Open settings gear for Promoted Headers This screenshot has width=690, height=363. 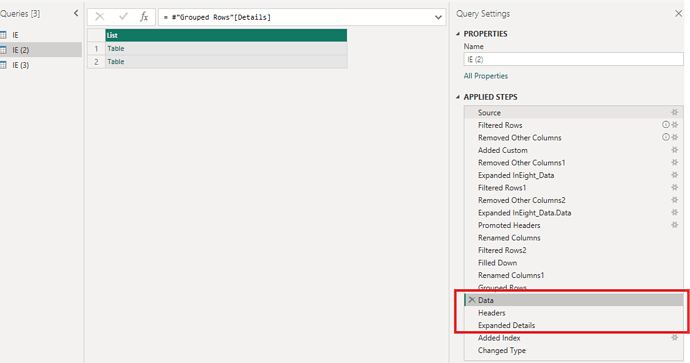(x=675, y=225)
